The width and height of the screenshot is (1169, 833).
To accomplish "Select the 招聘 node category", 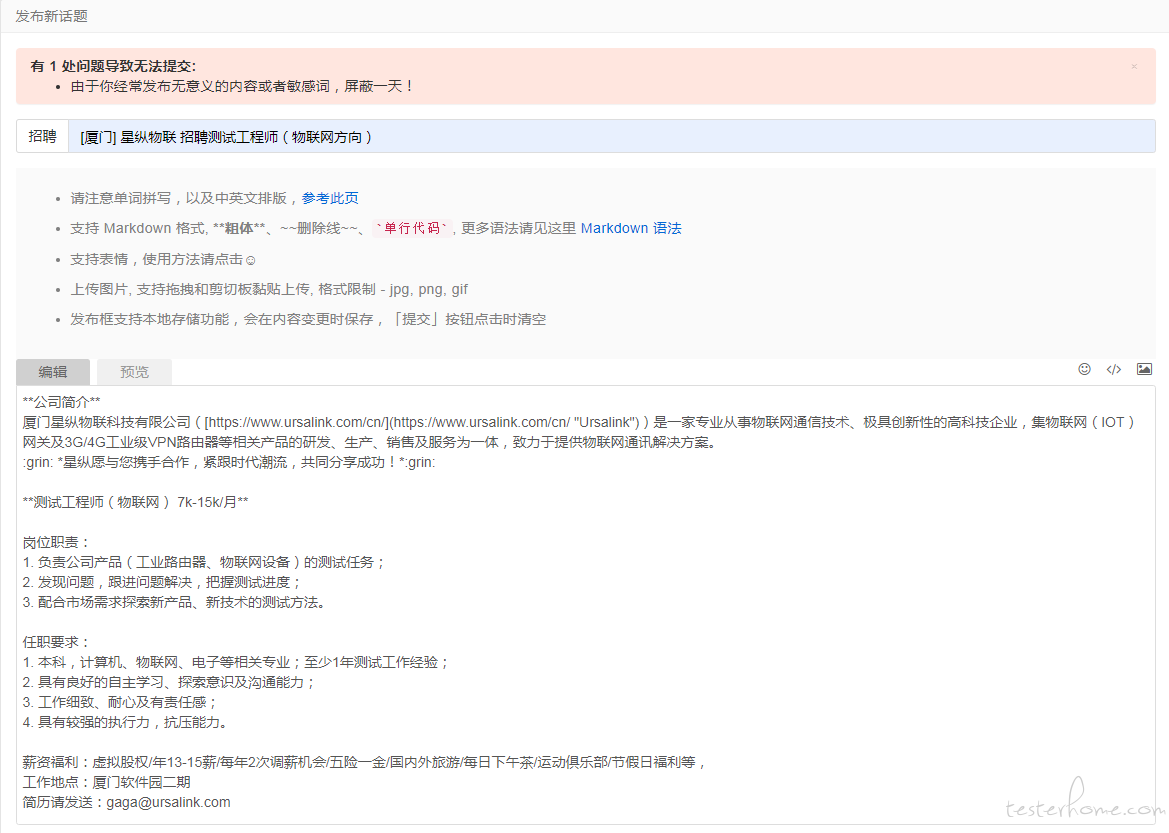I will [x=42, y=136].
